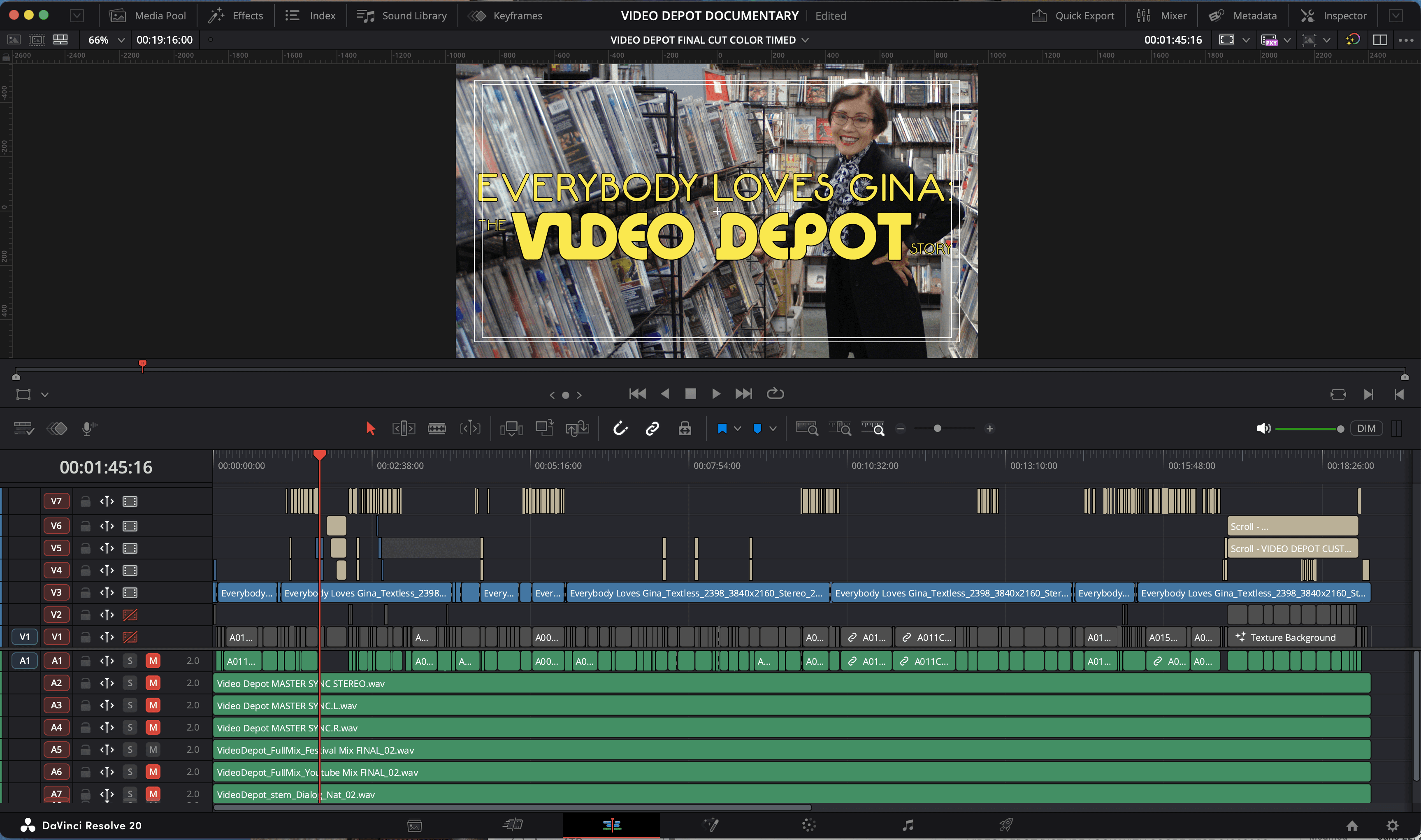Click the Insert Clip edit icon
Screen dimensions: 1421x840
511,429
